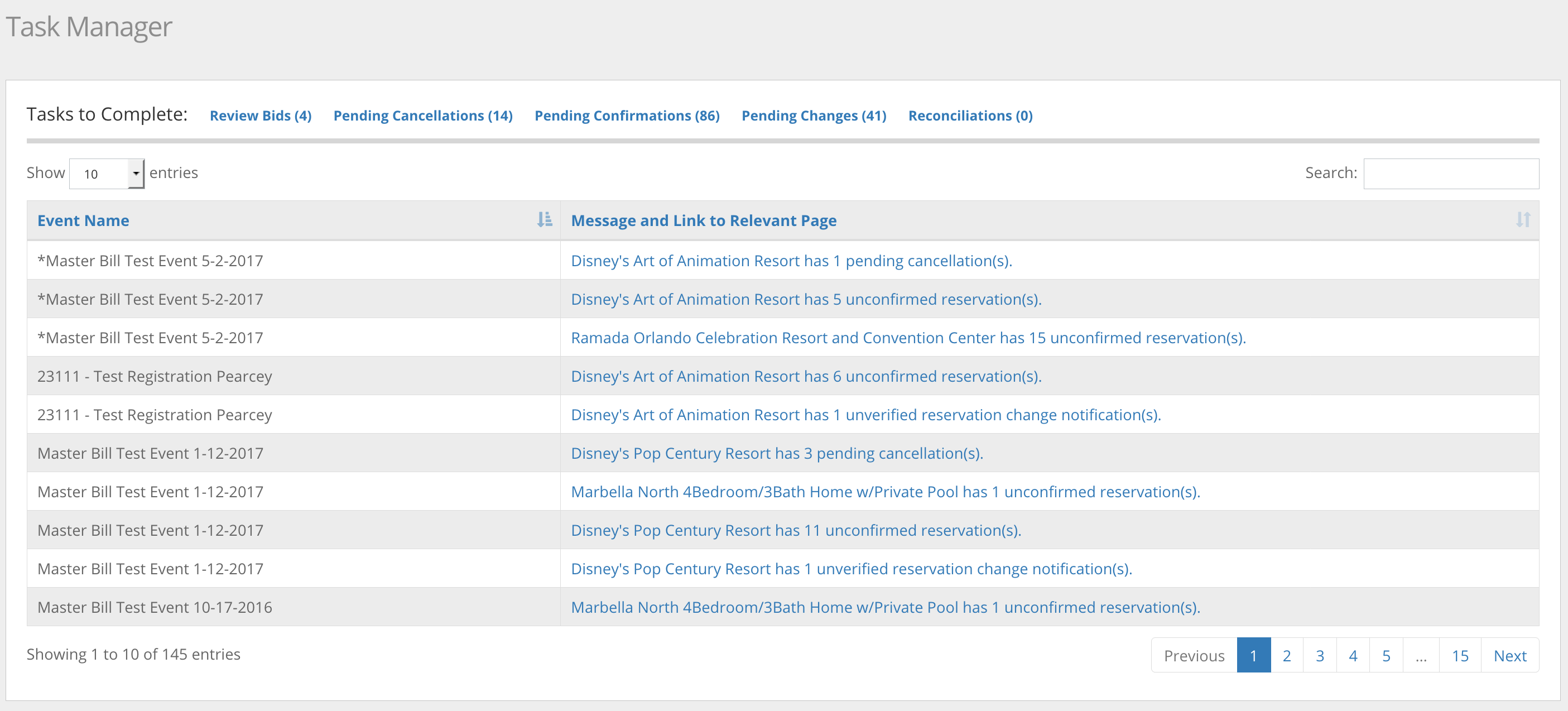The height and width of the screenshot is (711, 1568).
Task: Click into the Search input field
Action: coord(1450,174)
